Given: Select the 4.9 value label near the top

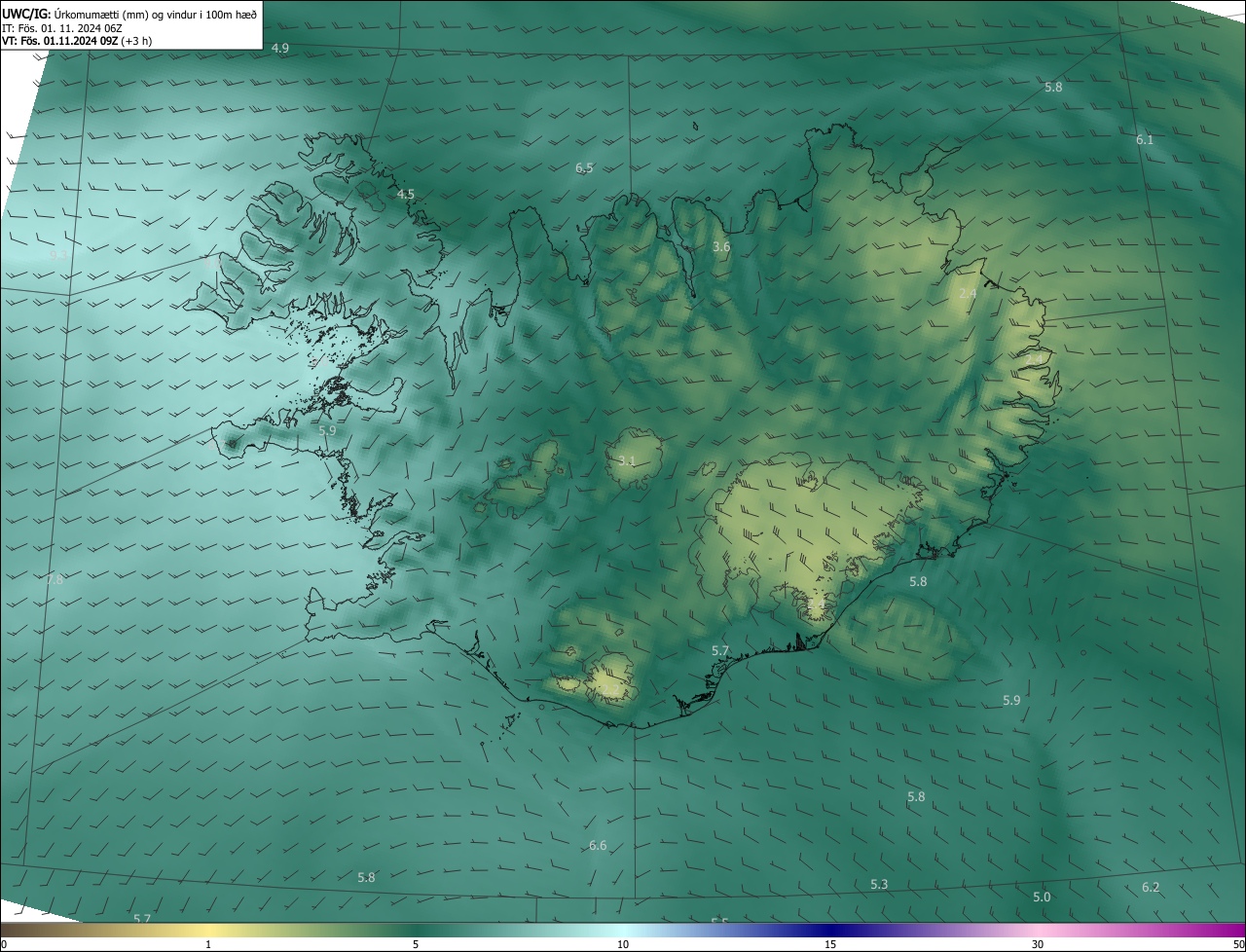Looking at the screenshot, I should [x=280, y=49].
